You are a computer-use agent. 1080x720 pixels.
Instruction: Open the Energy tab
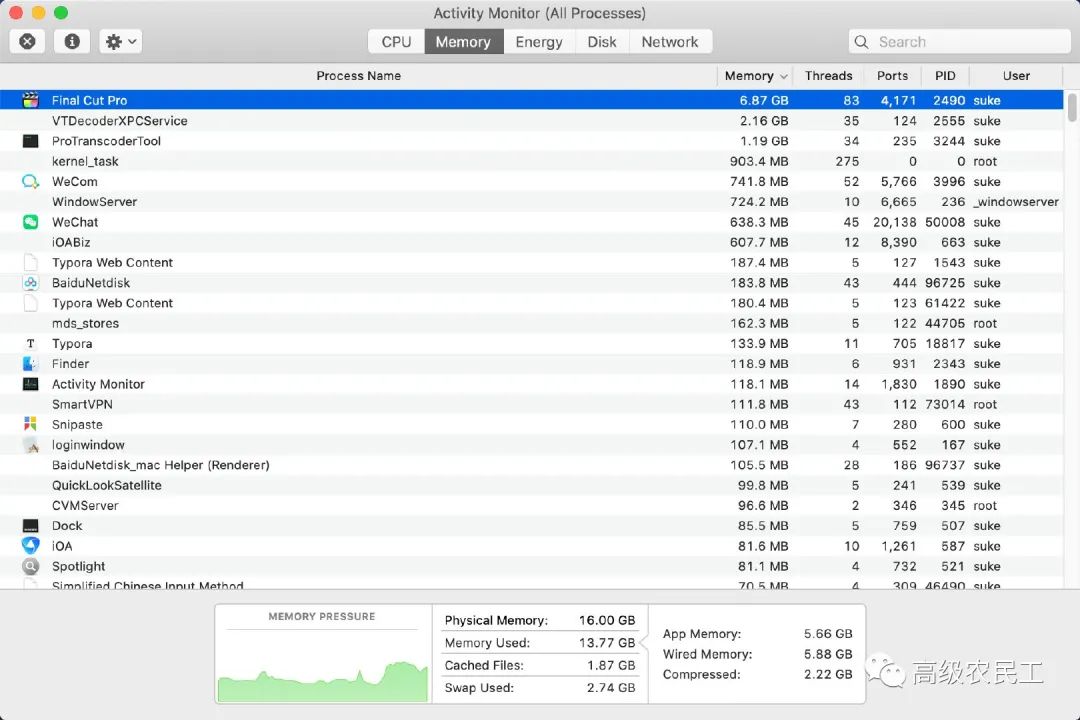click(539, 42)
